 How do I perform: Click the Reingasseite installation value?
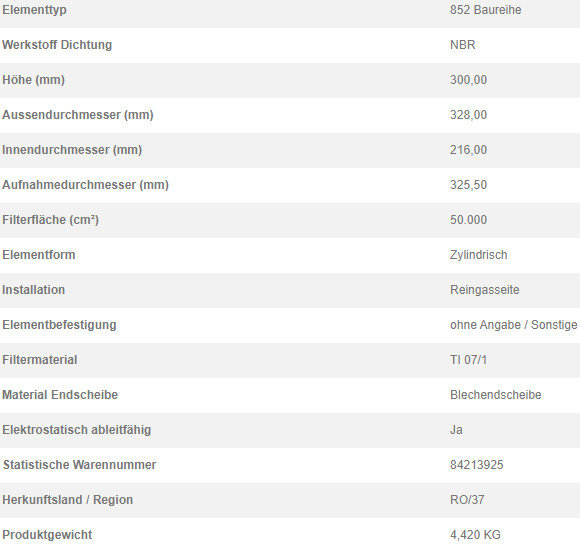pyautogui.click(x=485, y=290)
